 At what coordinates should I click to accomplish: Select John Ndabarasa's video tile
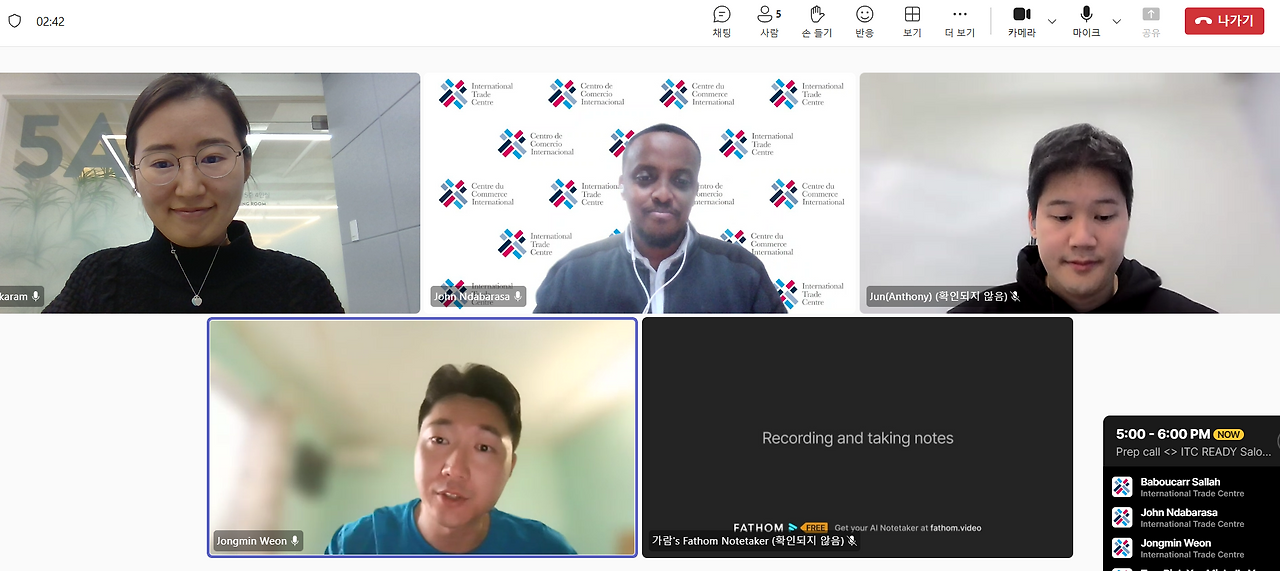click(x=639, y=193)
